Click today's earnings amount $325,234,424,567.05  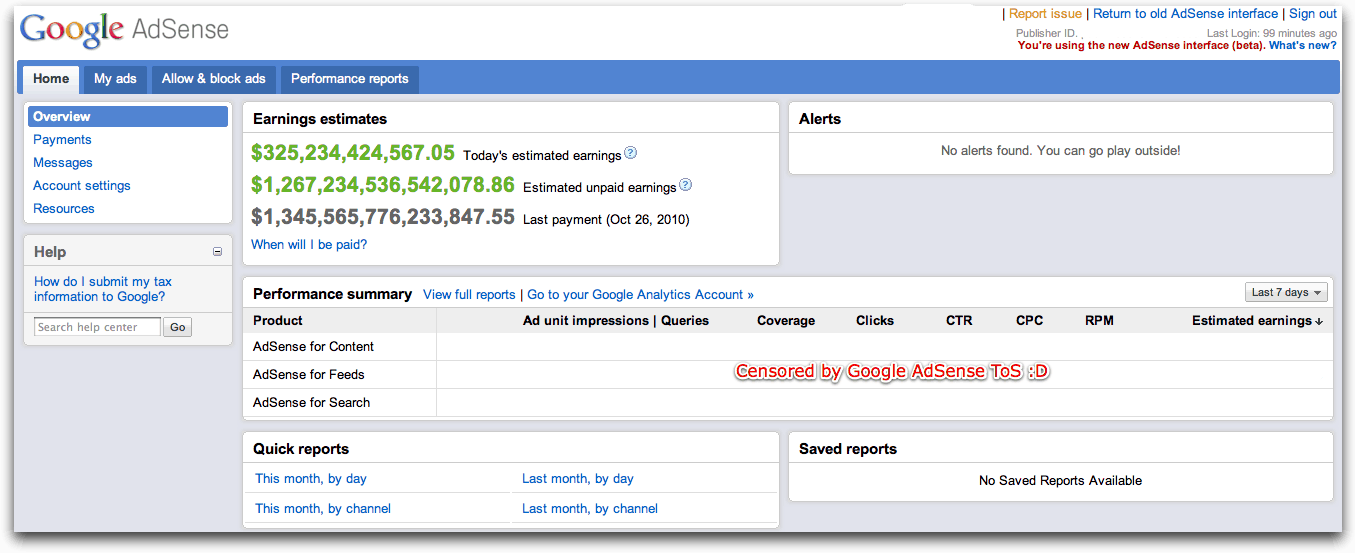pos(353,153)
